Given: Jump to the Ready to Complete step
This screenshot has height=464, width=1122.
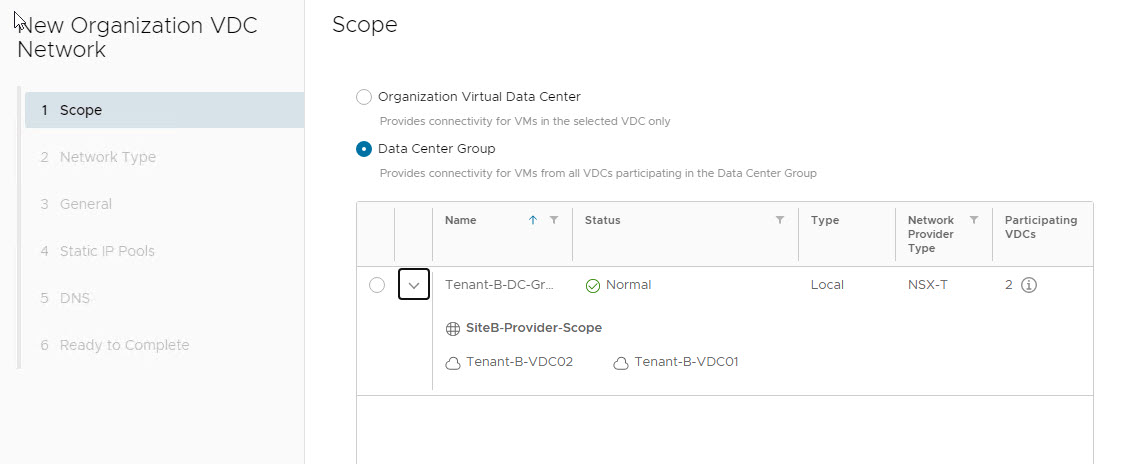Looking at the screenshot, I should tap(124, 345).
